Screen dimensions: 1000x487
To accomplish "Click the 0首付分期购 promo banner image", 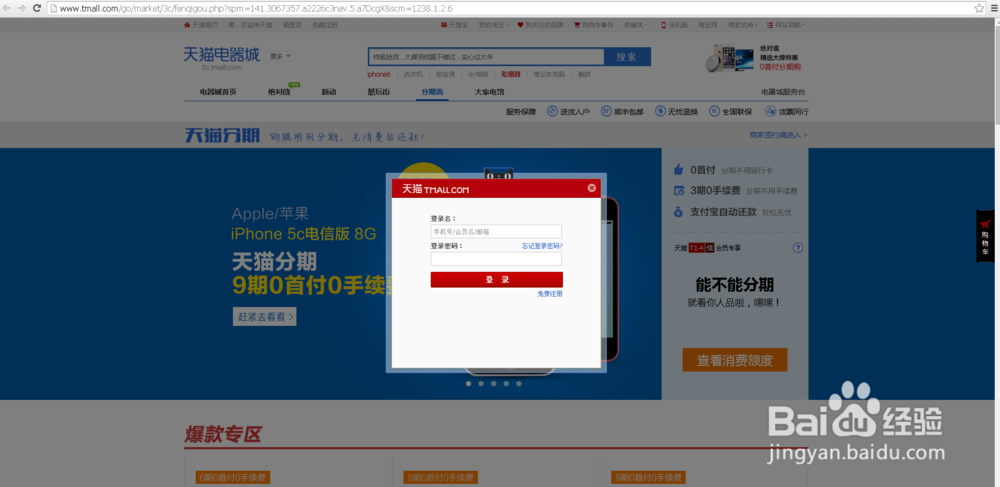I will [x=754, y=57].
